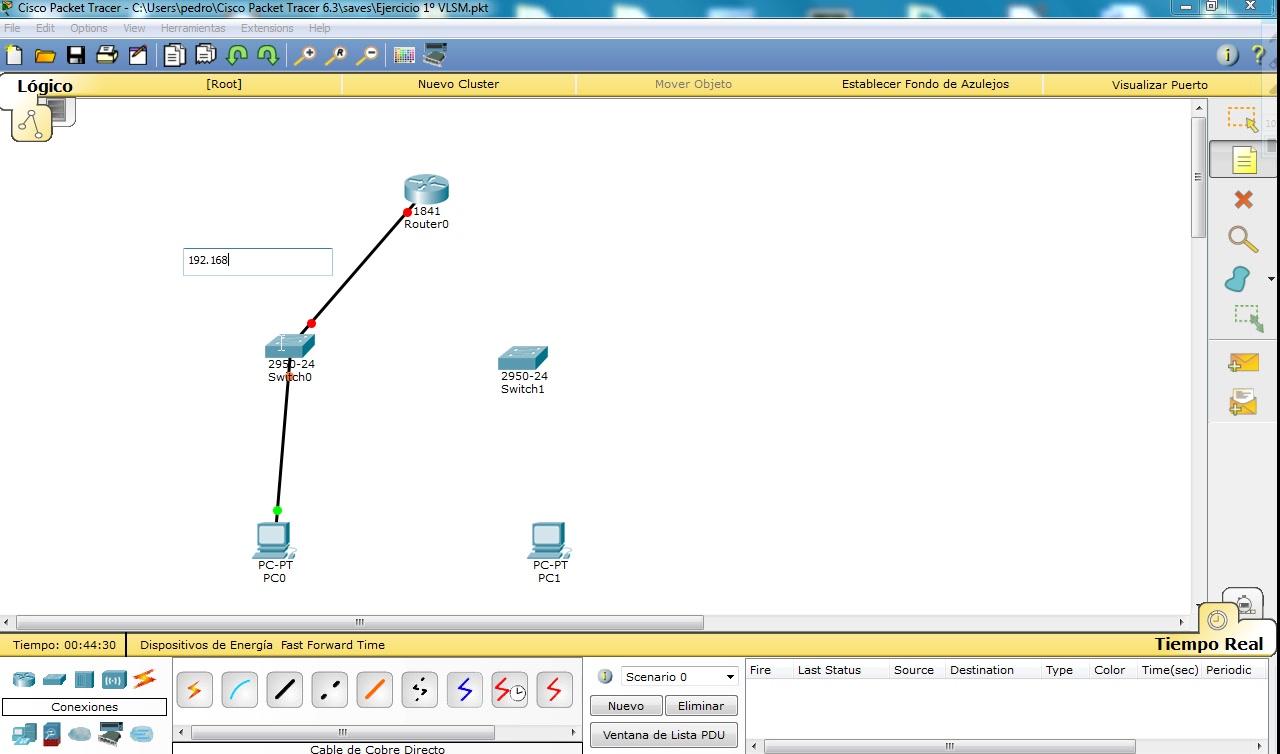The width and height of the screenshot is (1280, 754).
Task: Choose Hubs device category
Action: [84, 680]
